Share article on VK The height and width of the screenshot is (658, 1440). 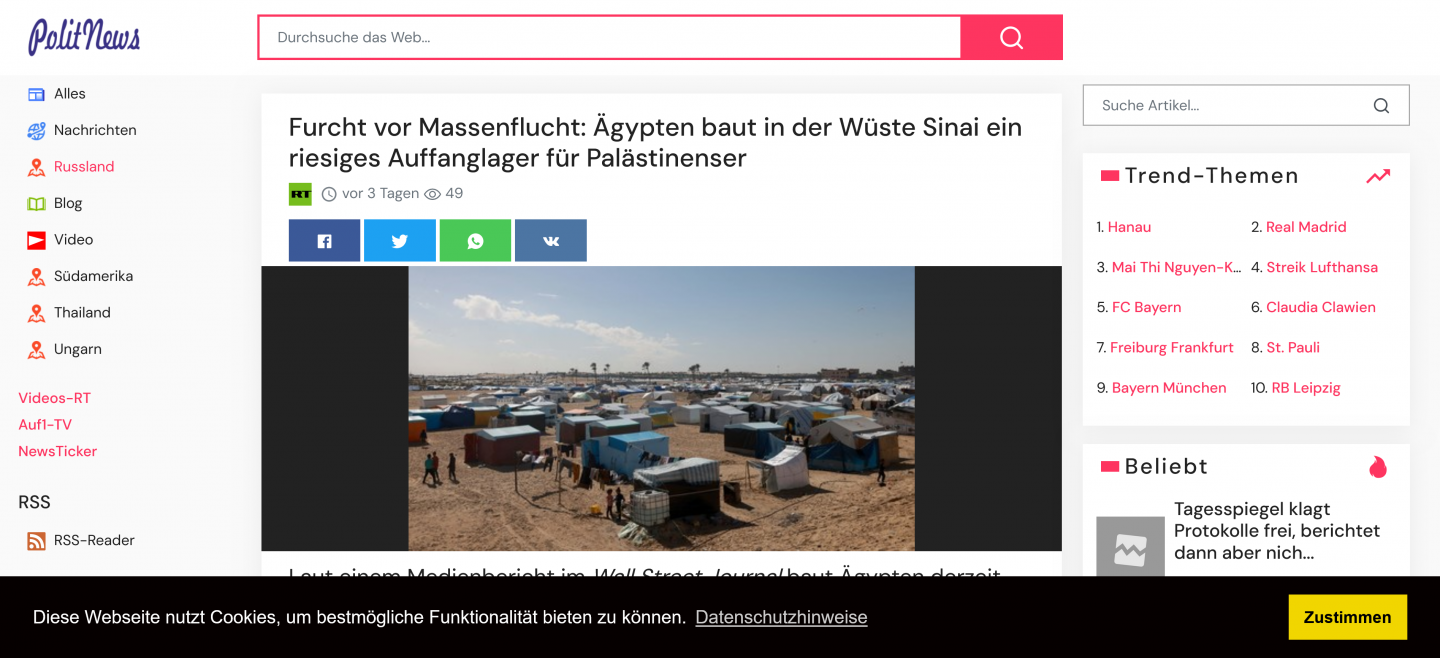(x=551, y=241)
